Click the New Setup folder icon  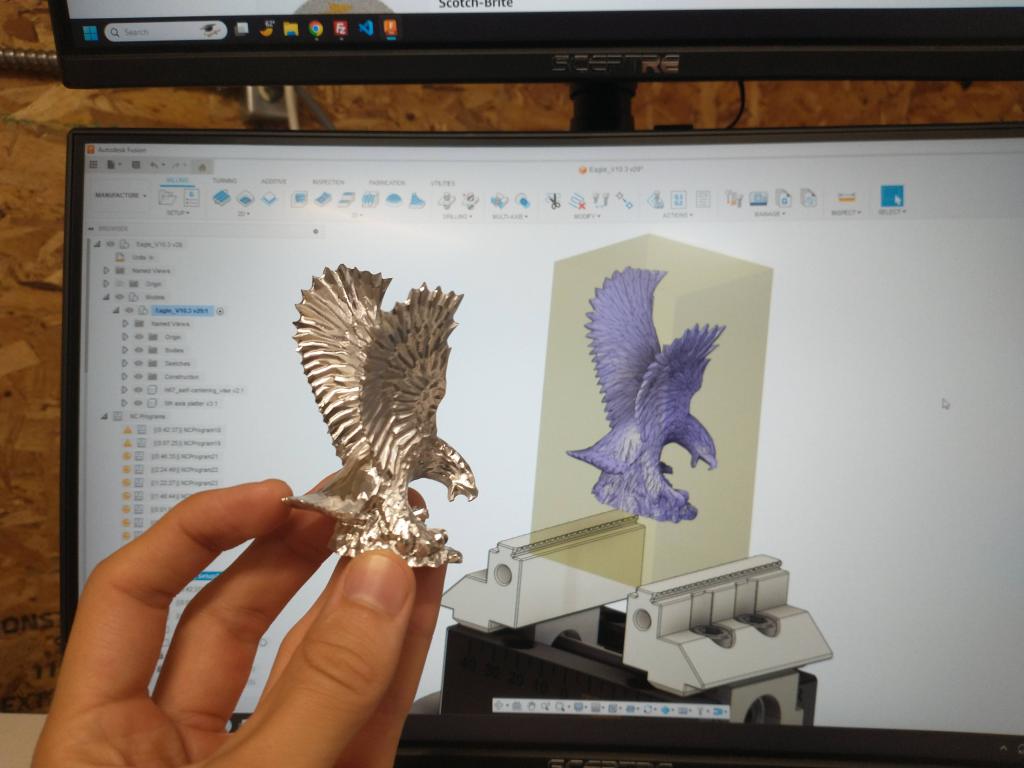[166, 199]
